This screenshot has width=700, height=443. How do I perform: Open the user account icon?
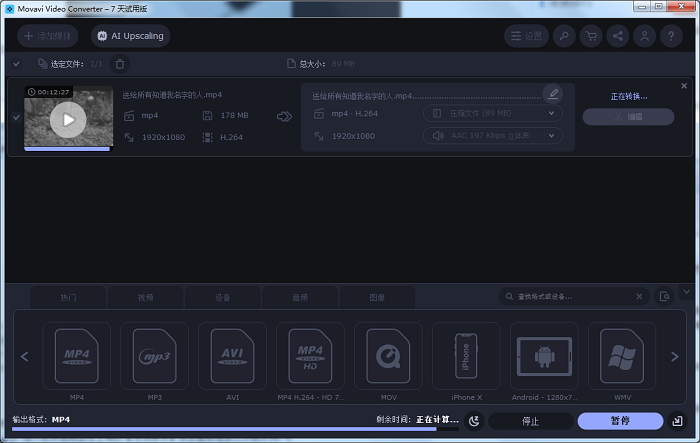pyautogui.click(x=645, y=36)
